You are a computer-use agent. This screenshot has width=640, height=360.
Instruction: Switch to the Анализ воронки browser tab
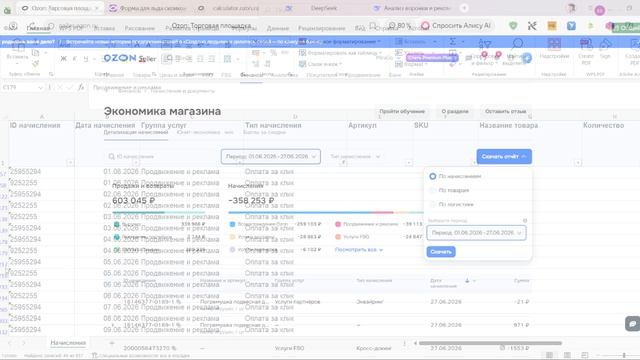coord(412,8)
